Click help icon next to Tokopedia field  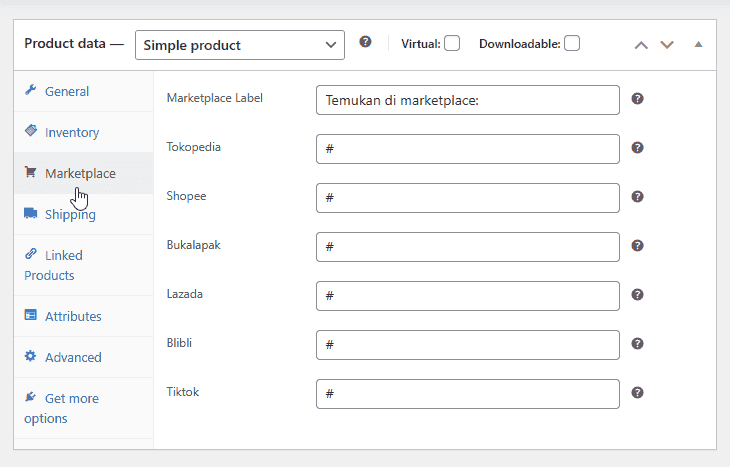point(637,148)
